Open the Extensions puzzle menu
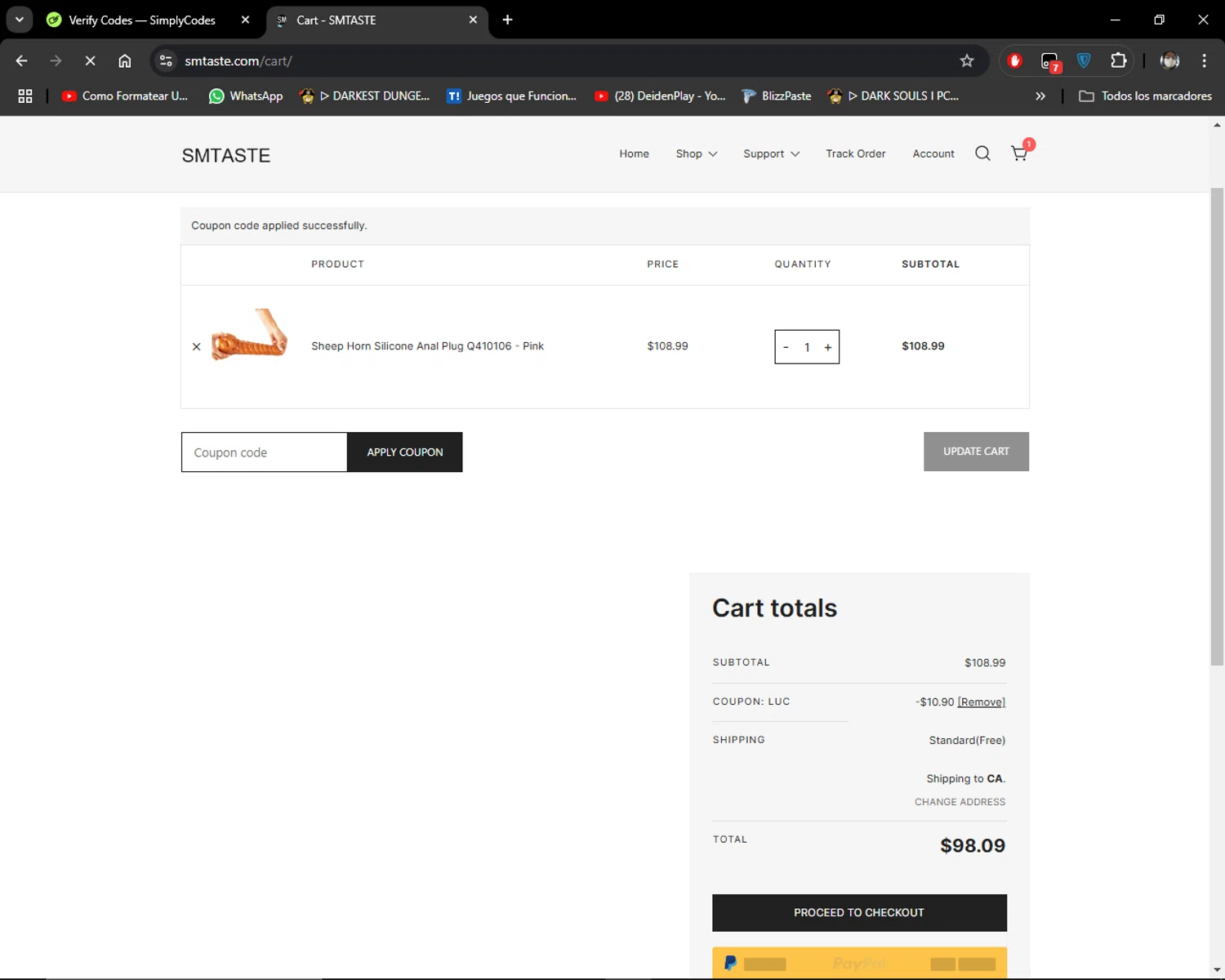The image size is (1225, 980). tap(1118, 60)
